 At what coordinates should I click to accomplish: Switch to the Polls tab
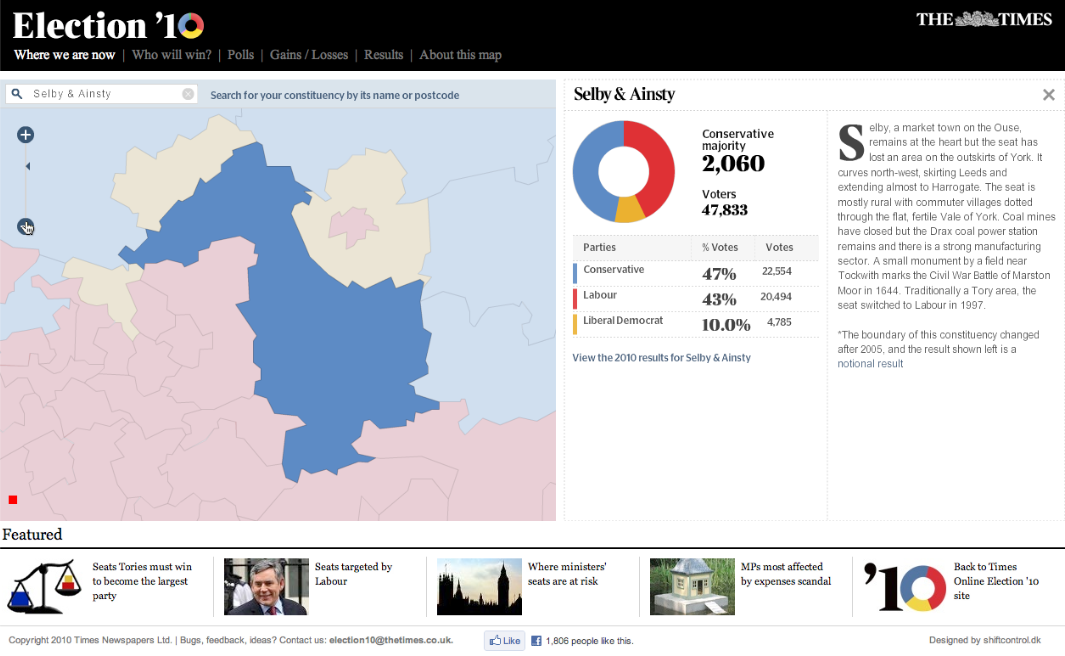pyautogui.click(x=240, y=55)
